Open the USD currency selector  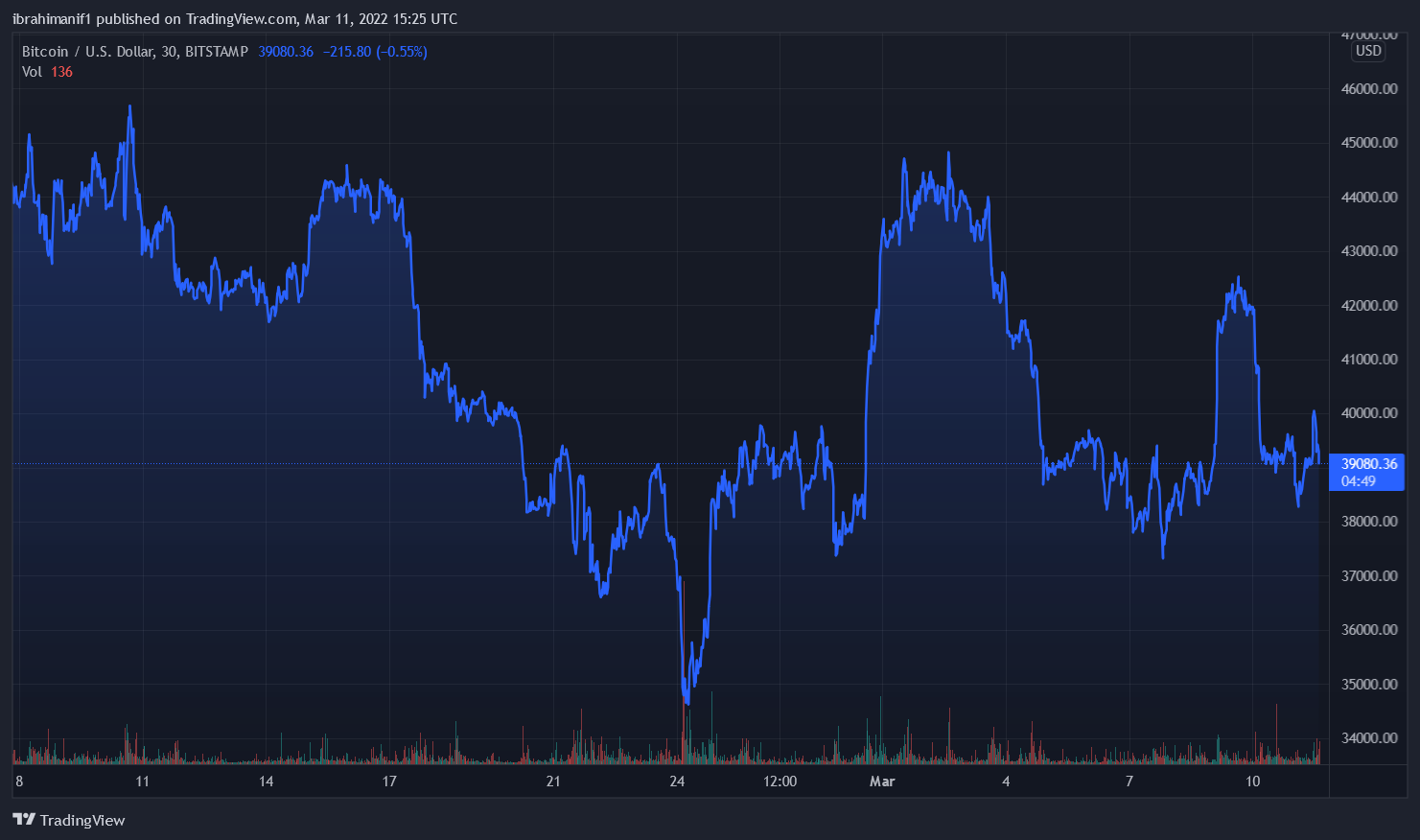1367,51
